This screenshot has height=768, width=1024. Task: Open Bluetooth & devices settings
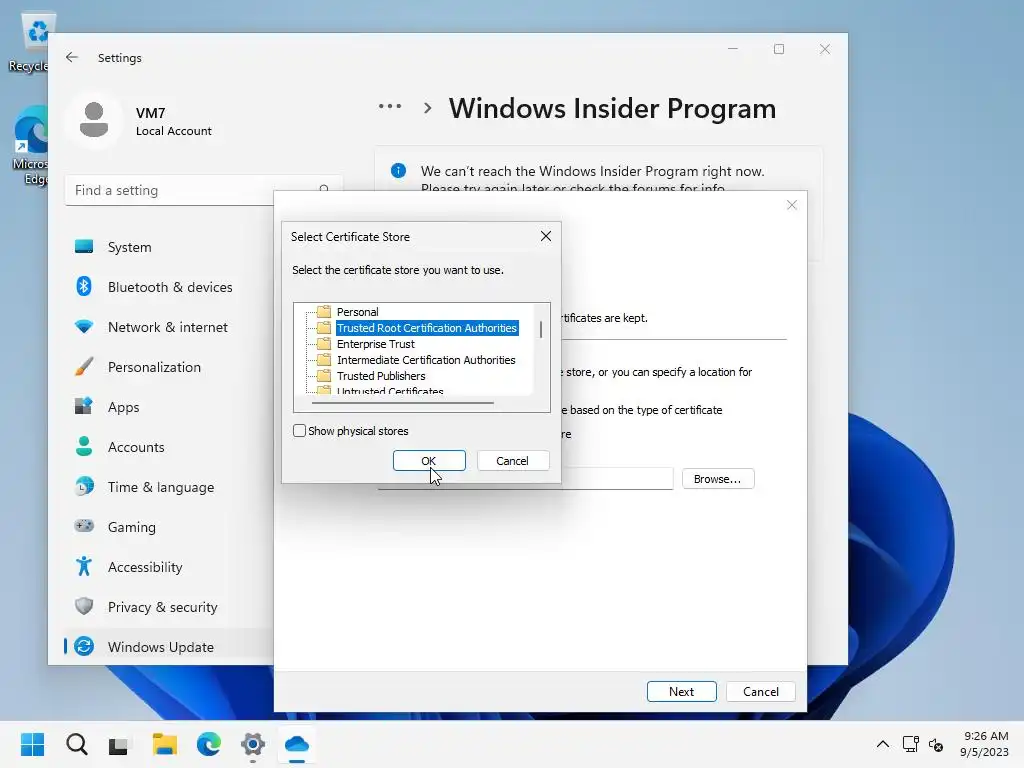click(168, 287)
